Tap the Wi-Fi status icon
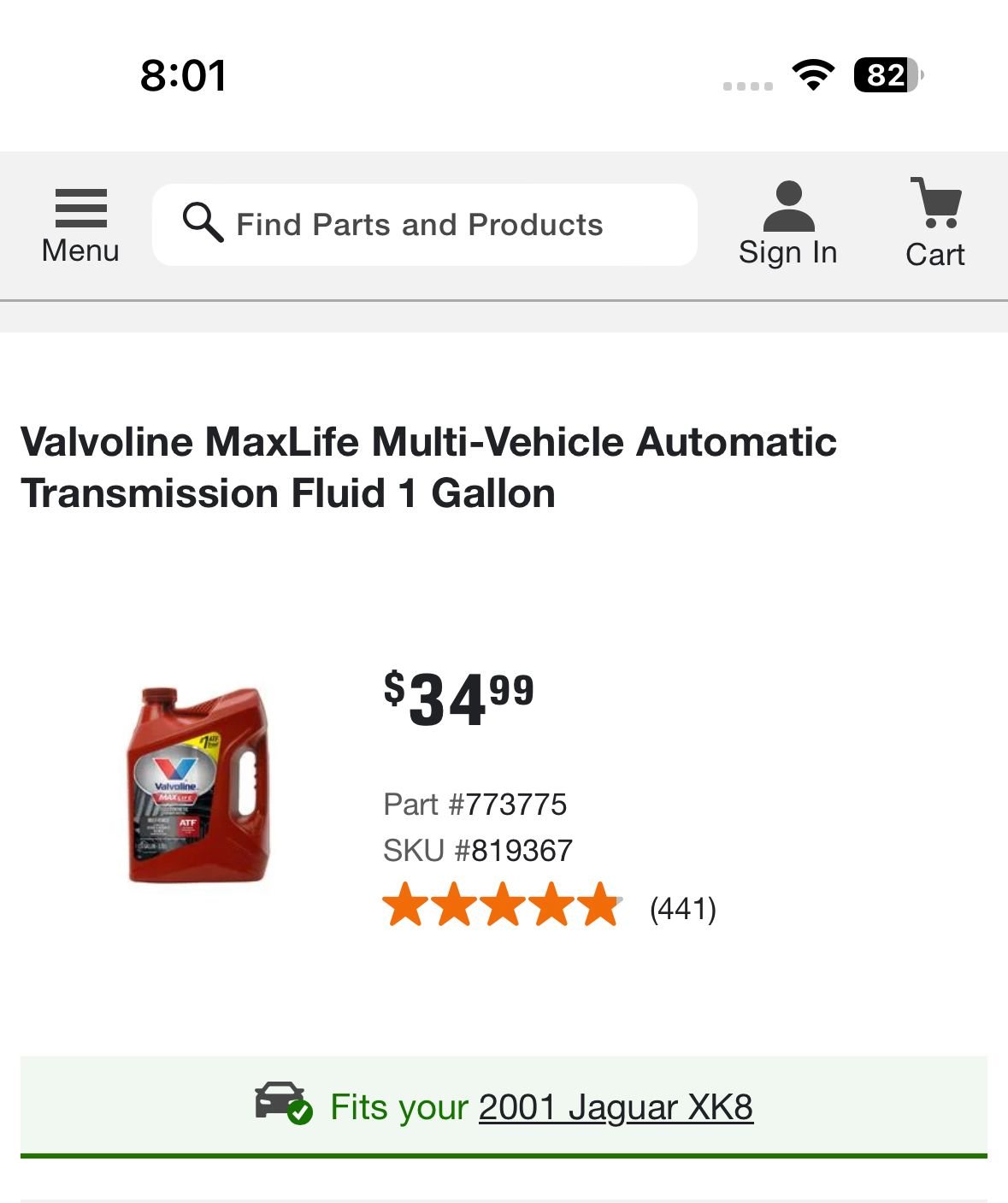The height and width of the screenshot is (1203, 1008). coord(813,75)
